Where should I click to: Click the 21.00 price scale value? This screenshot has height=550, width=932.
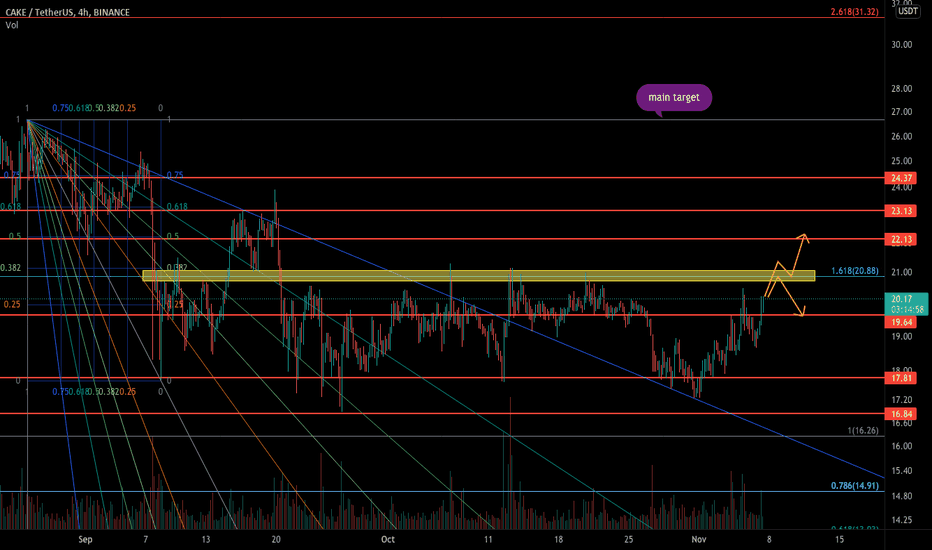point(901,272)
